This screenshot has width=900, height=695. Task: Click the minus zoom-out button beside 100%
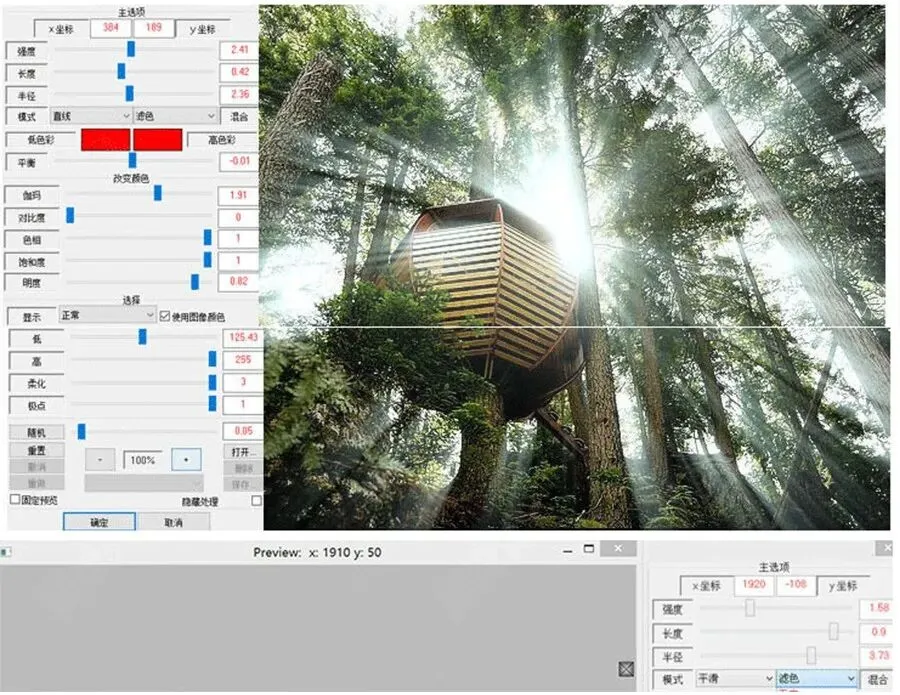click(100, 460)
